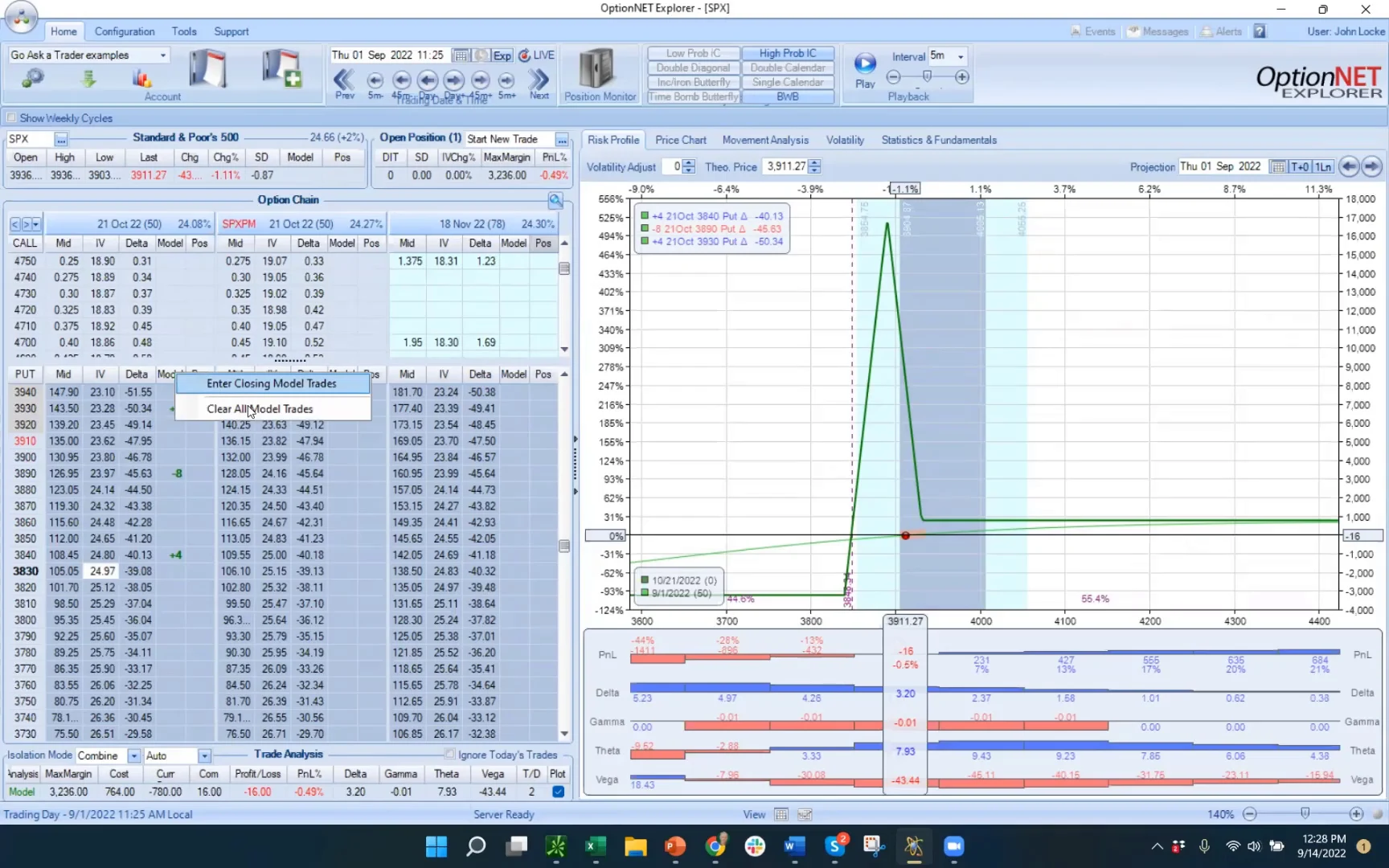Viewport: 1389px width, 868px height.
Task: Click the Option Chain search magnifier icon
Action: [x=555, y=200]
